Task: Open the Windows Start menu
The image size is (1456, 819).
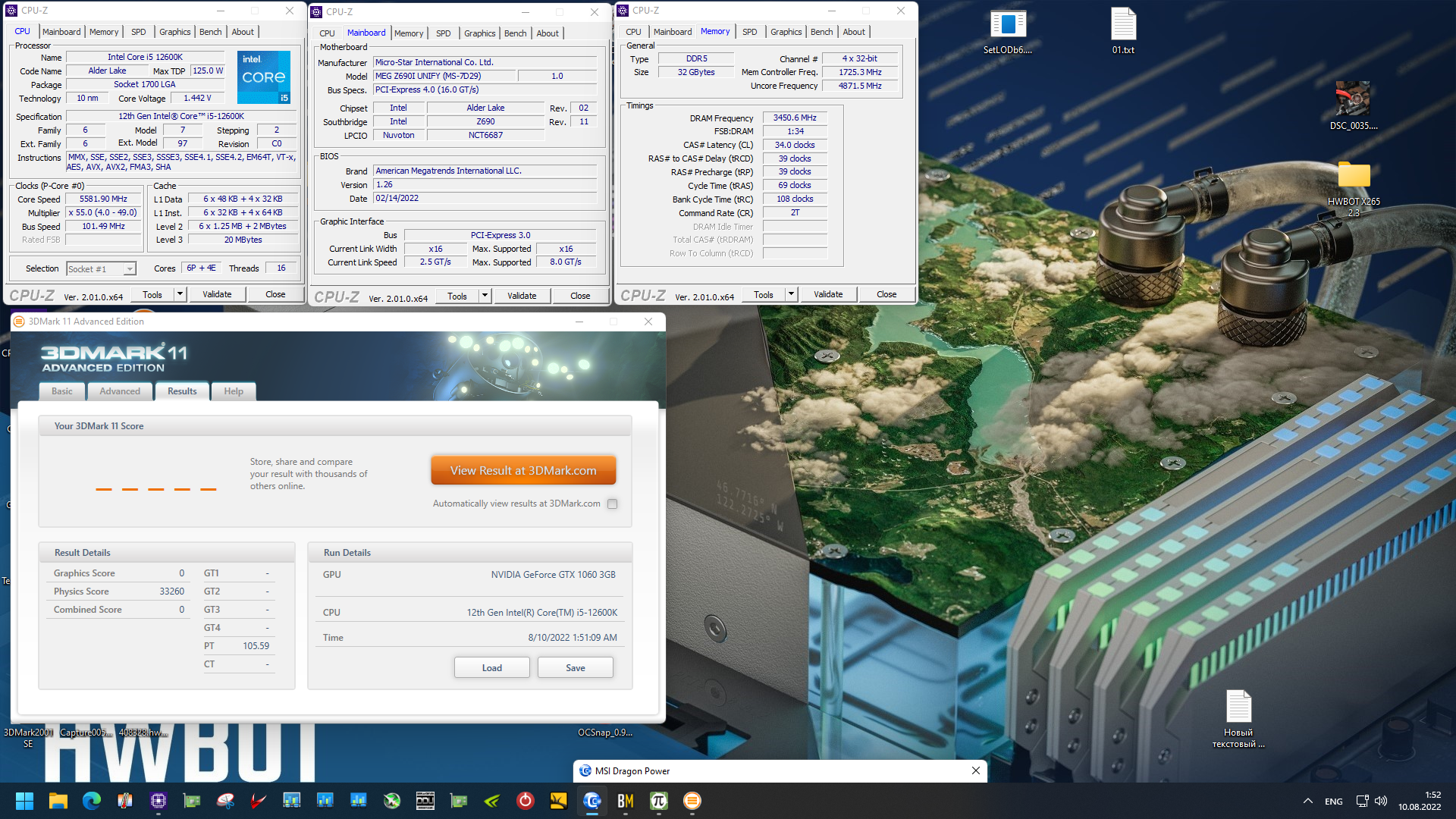Action: pos(24,801)
